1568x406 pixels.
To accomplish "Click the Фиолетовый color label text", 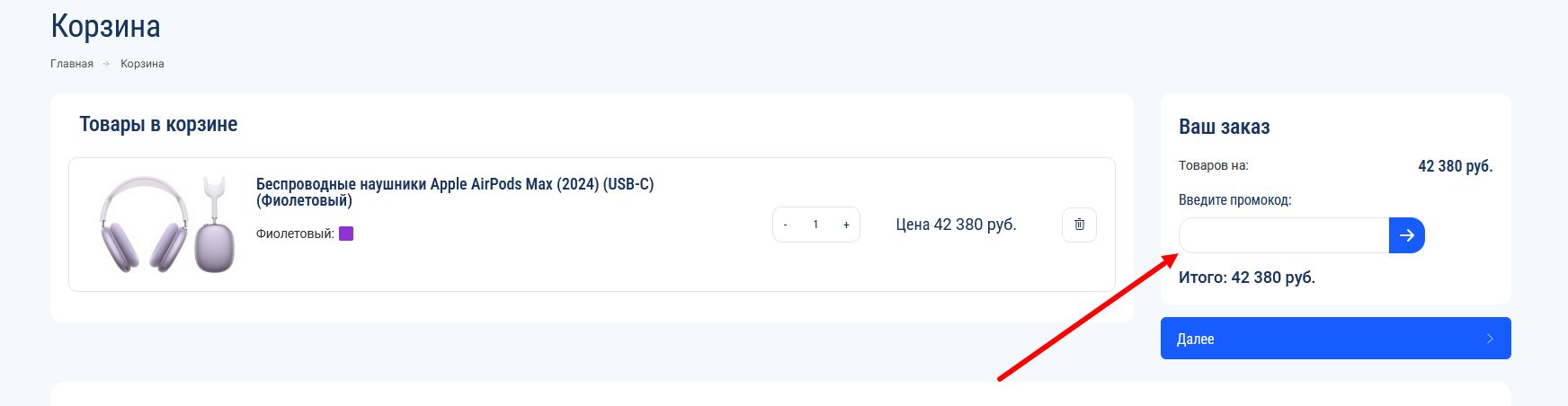I will click(x=295, y=234).
